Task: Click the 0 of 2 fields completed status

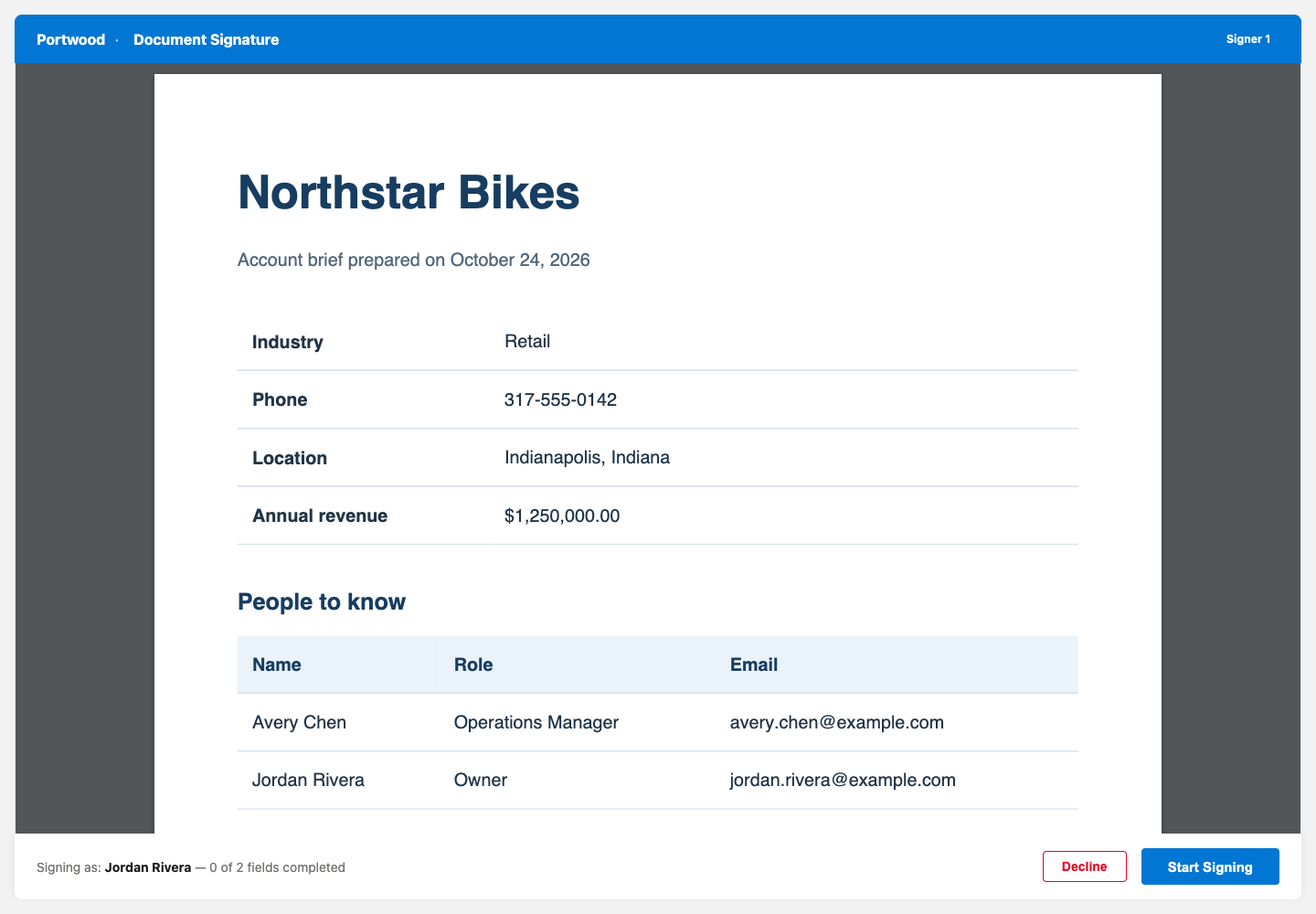Action: 277,867
